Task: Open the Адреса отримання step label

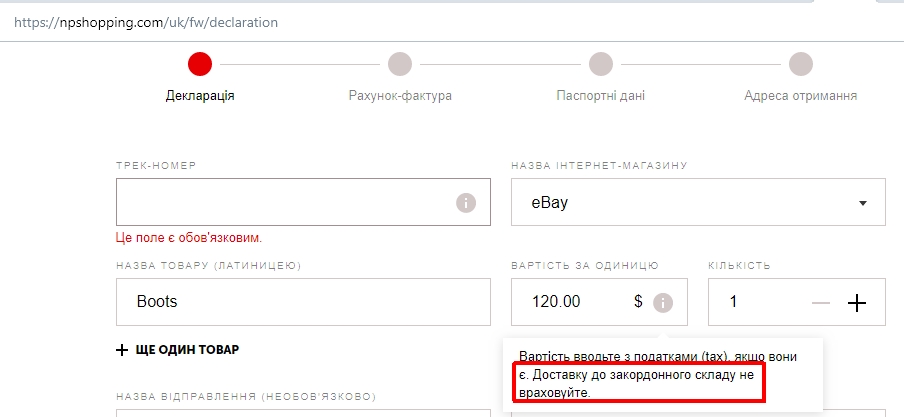Action: click(800, 96)
